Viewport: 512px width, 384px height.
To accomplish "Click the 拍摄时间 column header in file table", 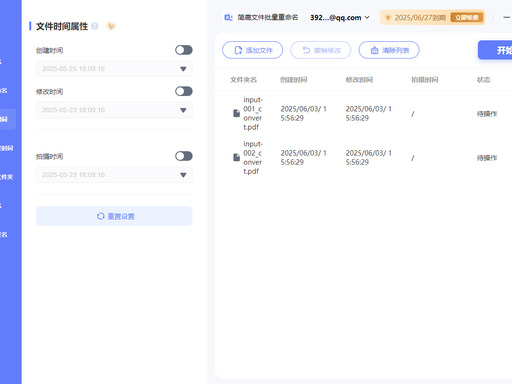I will click(425, 80).
